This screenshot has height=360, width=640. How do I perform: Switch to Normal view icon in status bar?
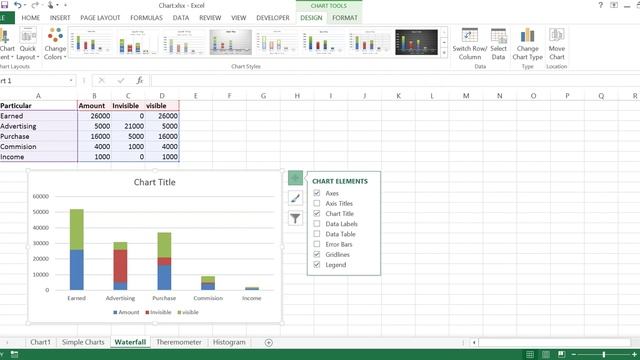530,354
